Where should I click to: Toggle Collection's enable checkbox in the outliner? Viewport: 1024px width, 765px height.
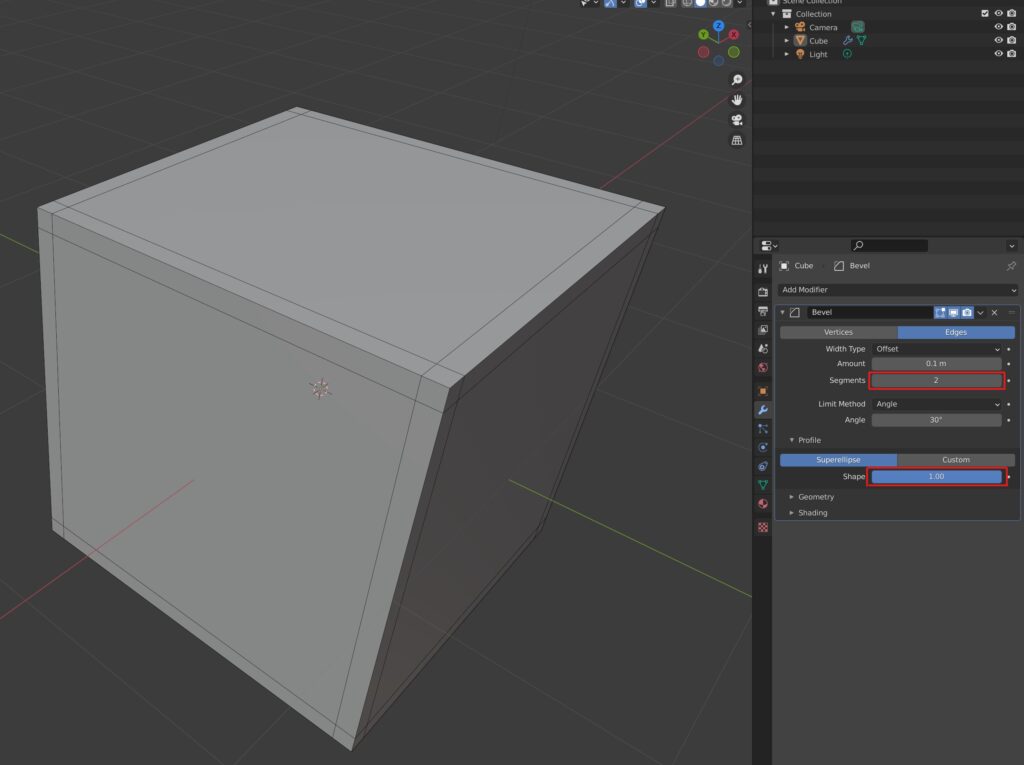[984, 14]
